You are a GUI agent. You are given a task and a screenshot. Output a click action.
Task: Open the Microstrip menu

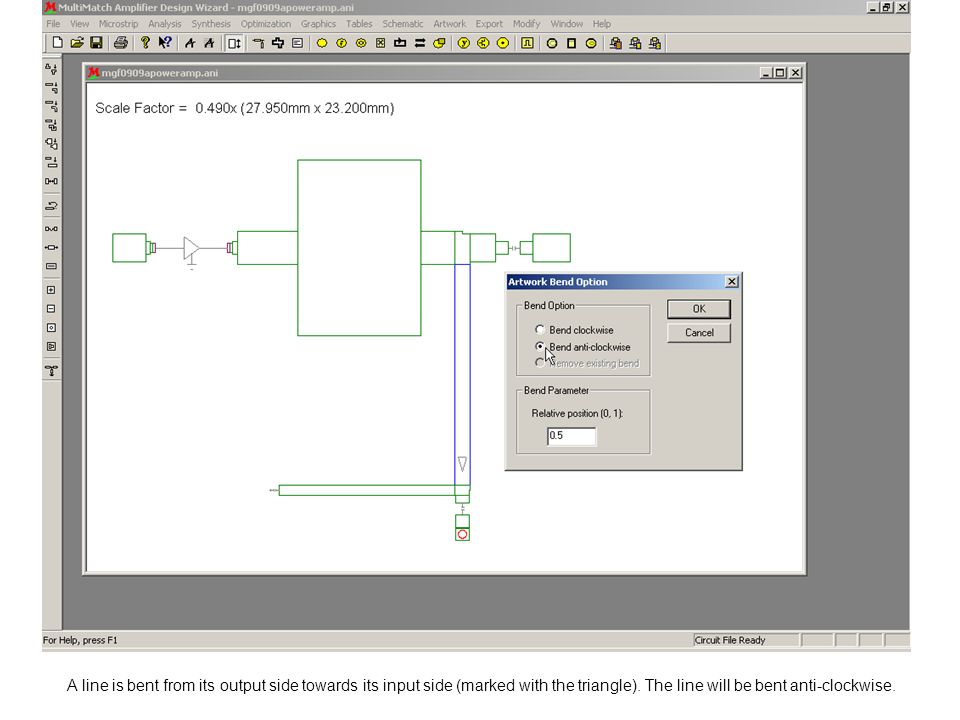[x=118, y=24]
